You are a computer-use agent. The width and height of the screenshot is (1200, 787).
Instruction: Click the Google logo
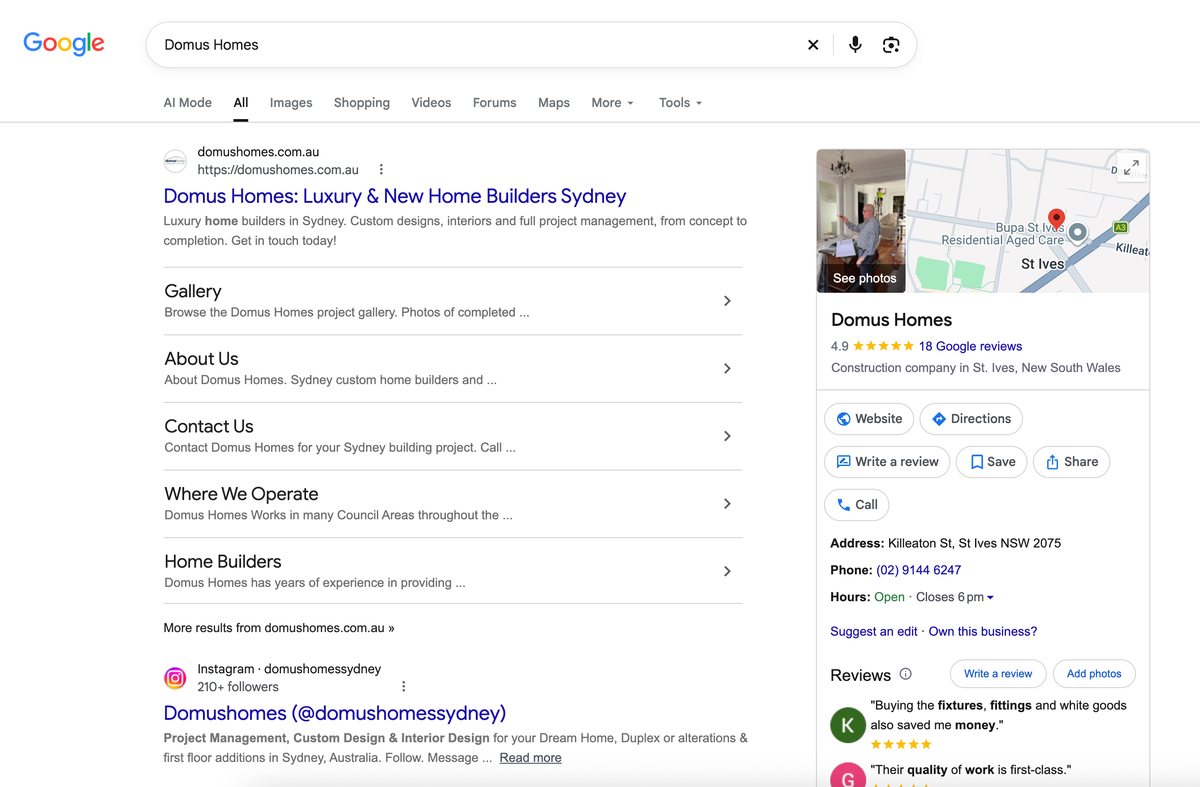pyautogui.click(x=64, y=43)
